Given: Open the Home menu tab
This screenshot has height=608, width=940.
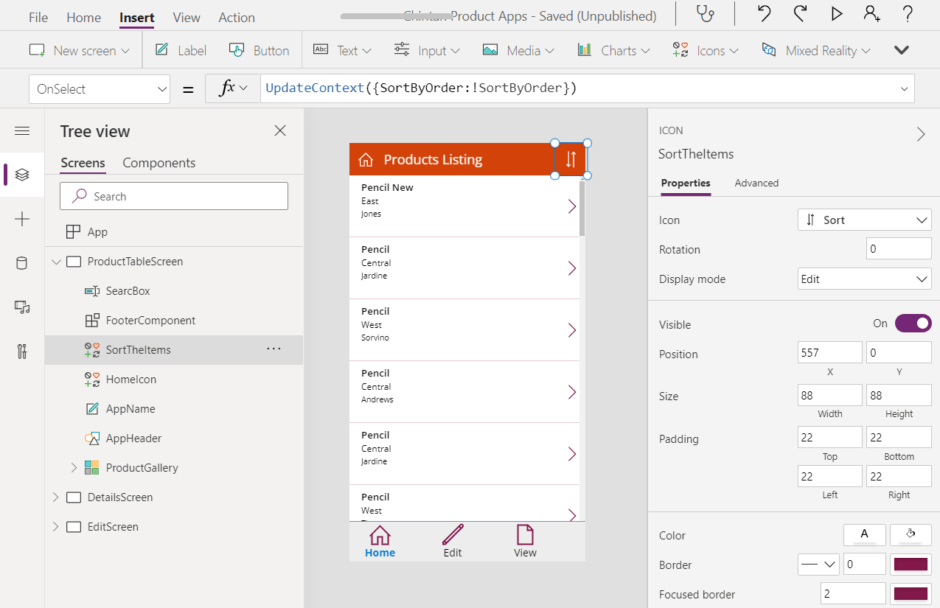Looking at the screenshot, I should point(83,17).
